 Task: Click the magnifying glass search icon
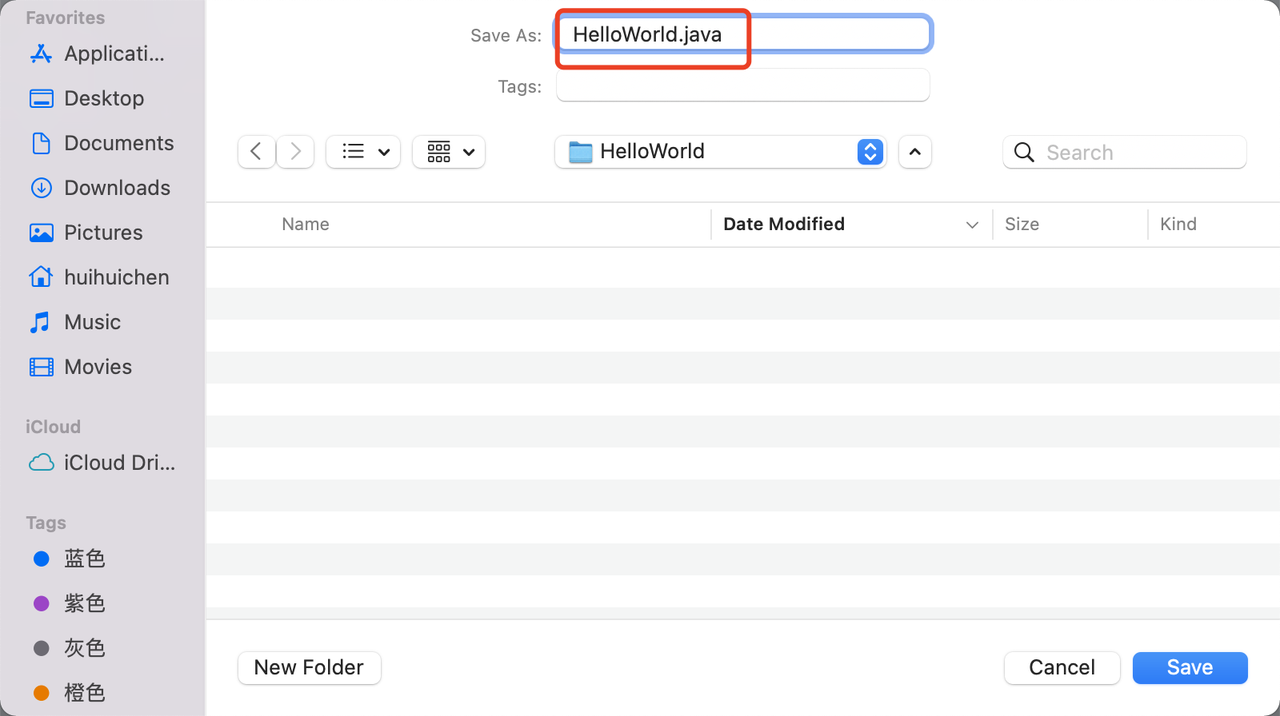[1024, 152]
